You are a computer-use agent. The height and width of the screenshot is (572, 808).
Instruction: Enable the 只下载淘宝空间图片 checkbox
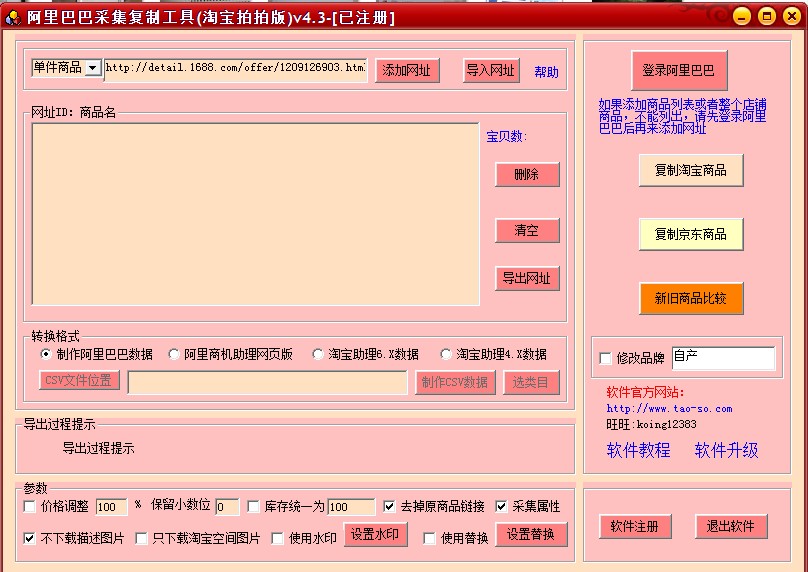tap(141, 539)
